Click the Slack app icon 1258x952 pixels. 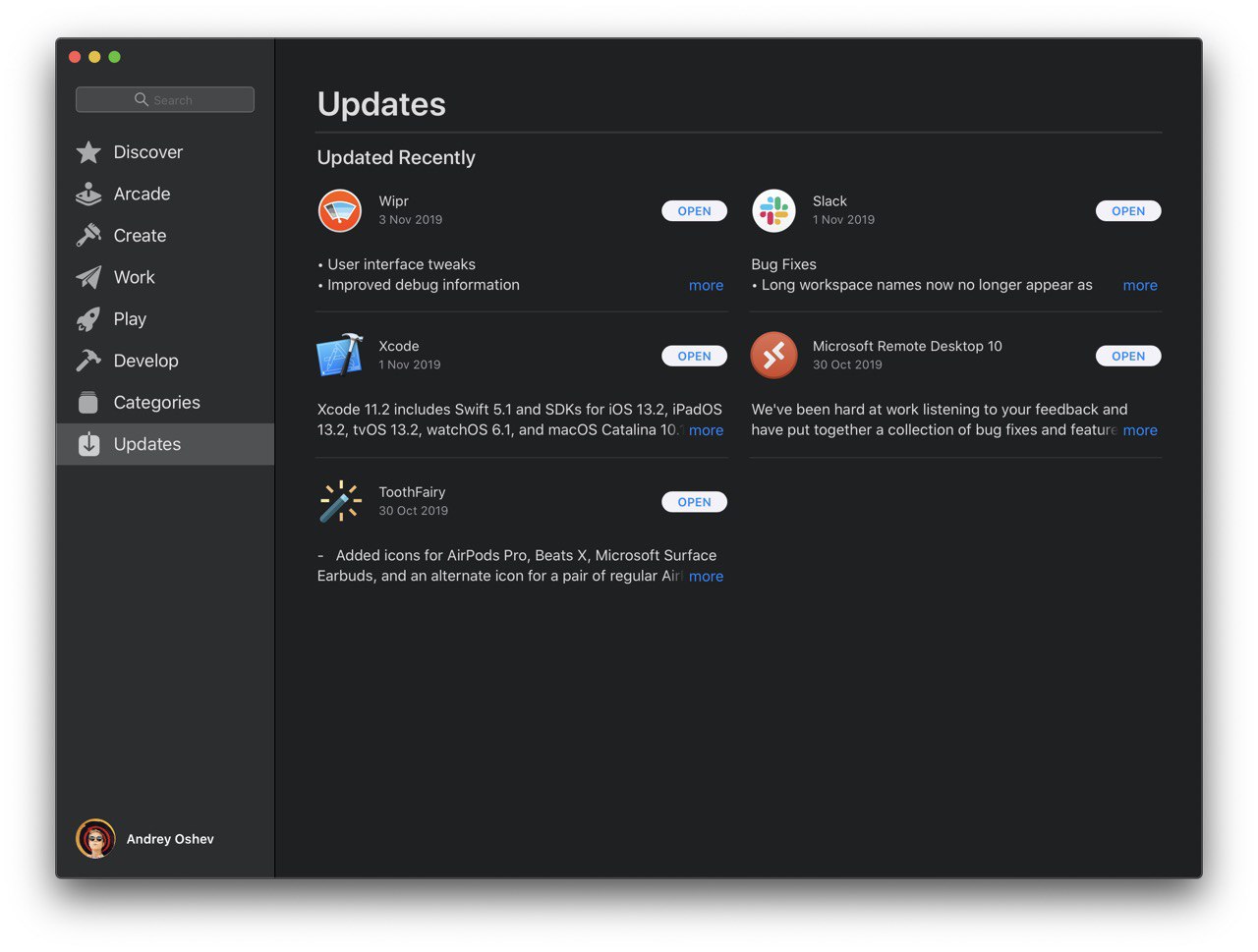774,210
